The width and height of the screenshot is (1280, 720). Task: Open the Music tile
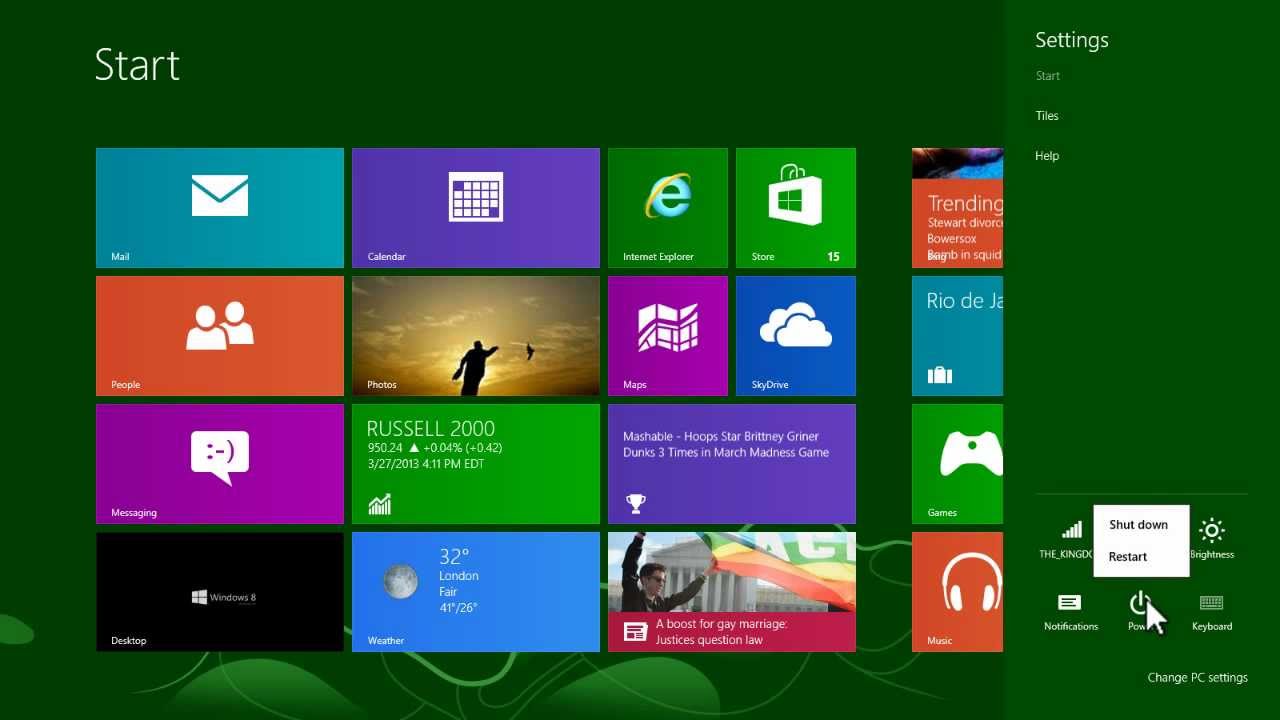(958, 592)
